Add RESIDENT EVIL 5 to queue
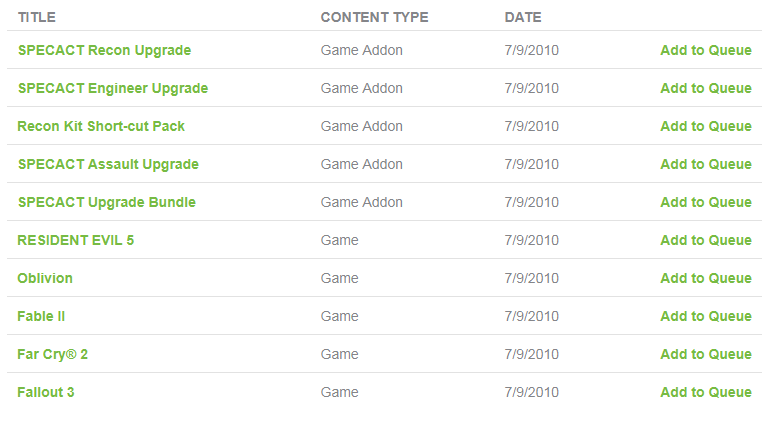 tap(705, 240)
